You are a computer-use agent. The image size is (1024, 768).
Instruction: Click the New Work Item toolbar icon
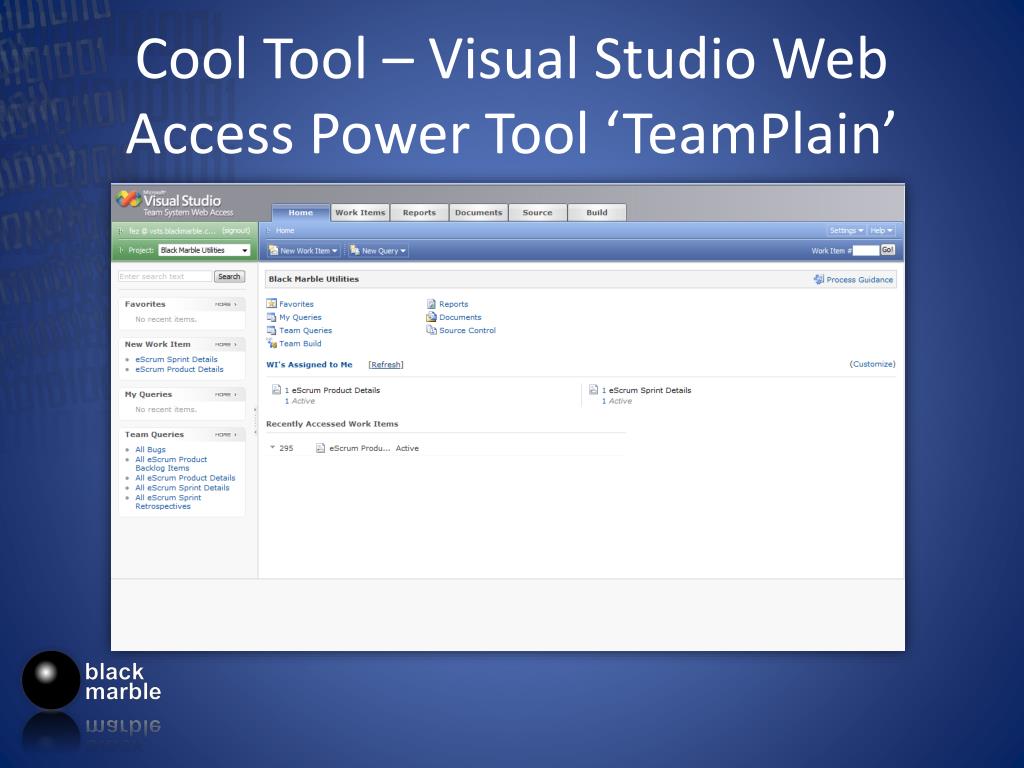273,251
